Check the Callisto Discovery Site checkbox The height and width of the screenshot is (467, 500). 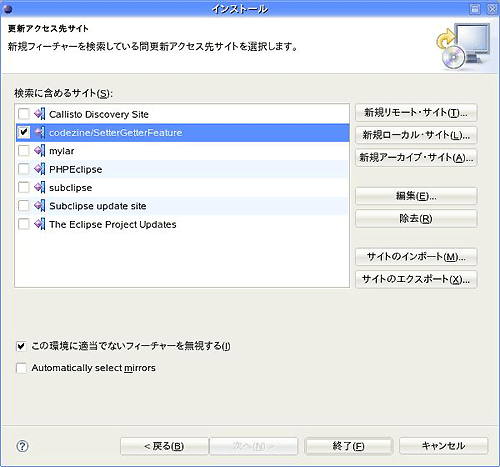24,114
